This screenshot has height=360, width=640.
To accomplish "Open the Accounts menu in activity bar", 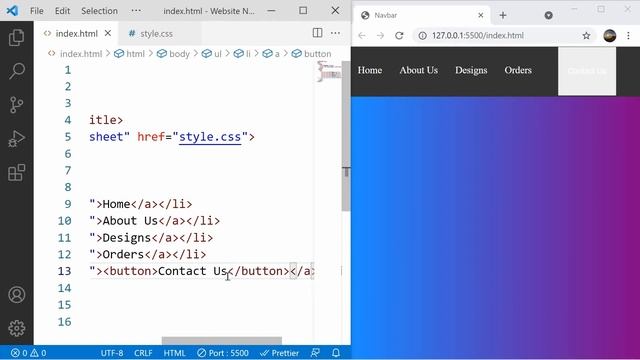I will click(x=17, y=295).
